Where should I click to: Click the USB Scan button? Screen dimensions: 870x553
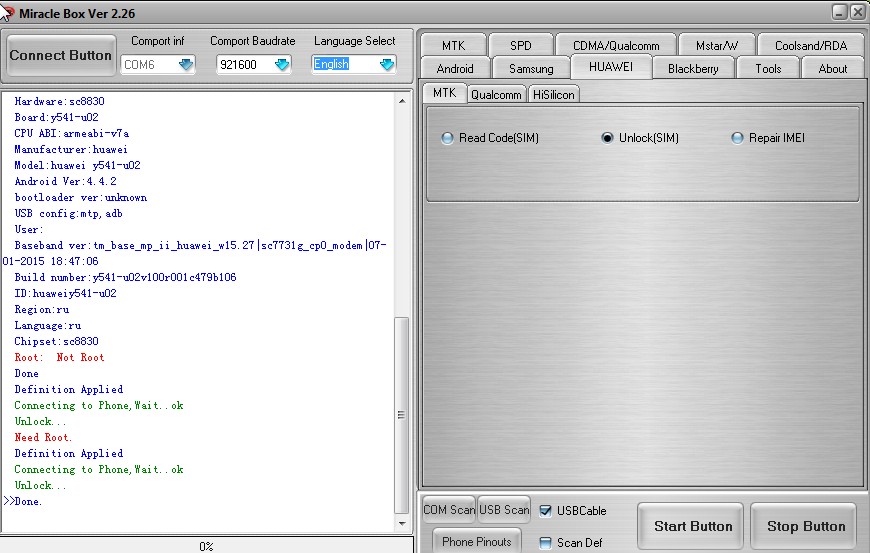click(x=504, y=510)
